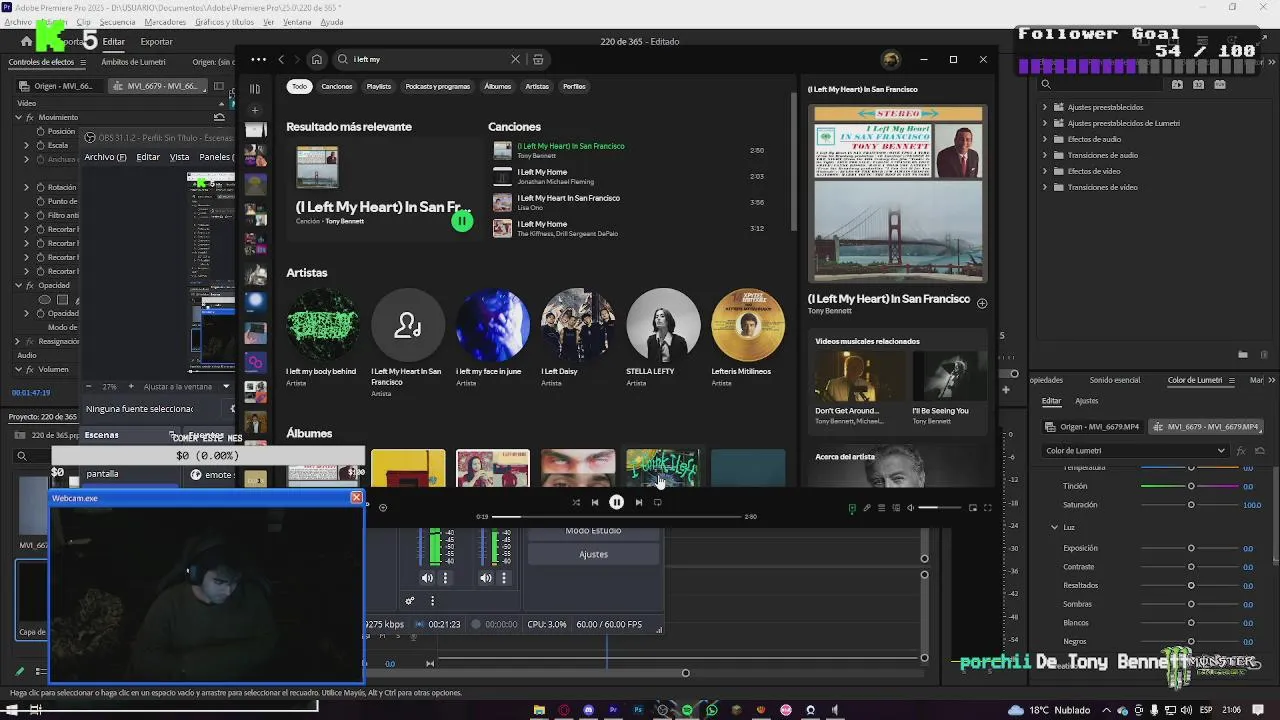This screenshot has width=1280, height=720.
Task: Adjust the Exposición slider in Lumetri
Action: coord(1191,548)
